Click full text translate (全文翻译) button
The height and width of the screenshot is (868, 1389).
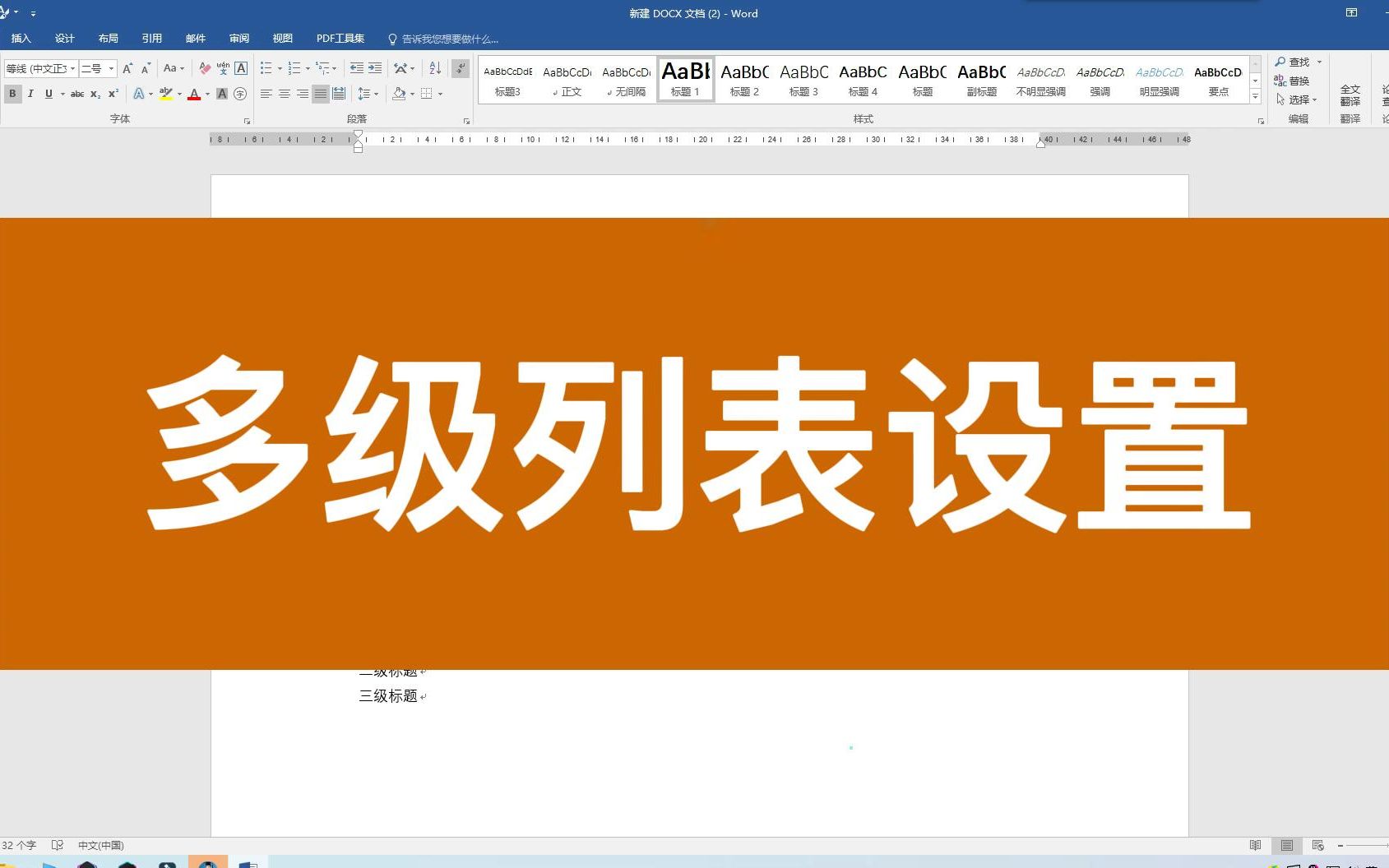click(1350, 95)
